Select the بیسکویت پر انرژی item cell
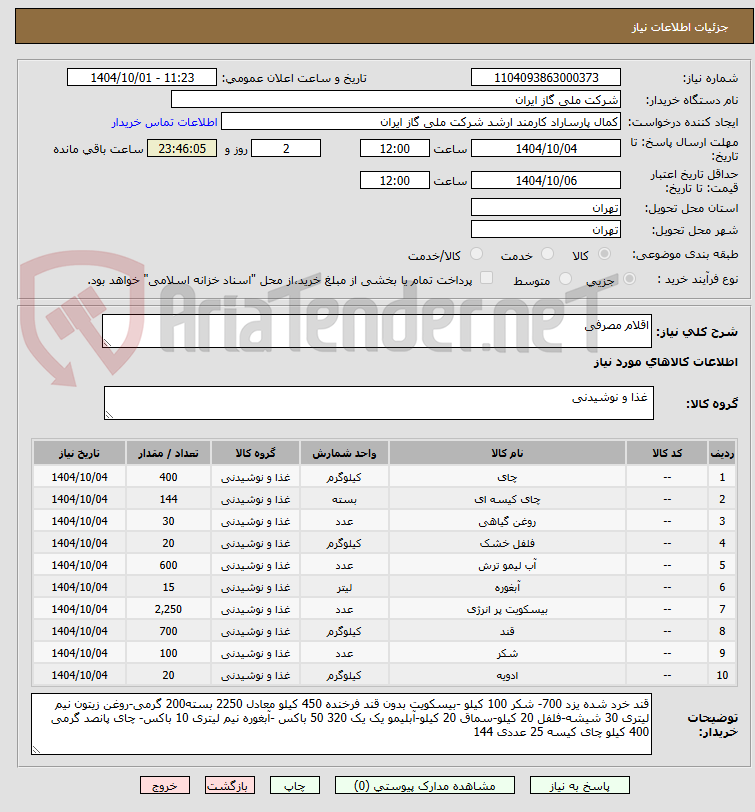755x812 pixels. click(x=507, y=609)
